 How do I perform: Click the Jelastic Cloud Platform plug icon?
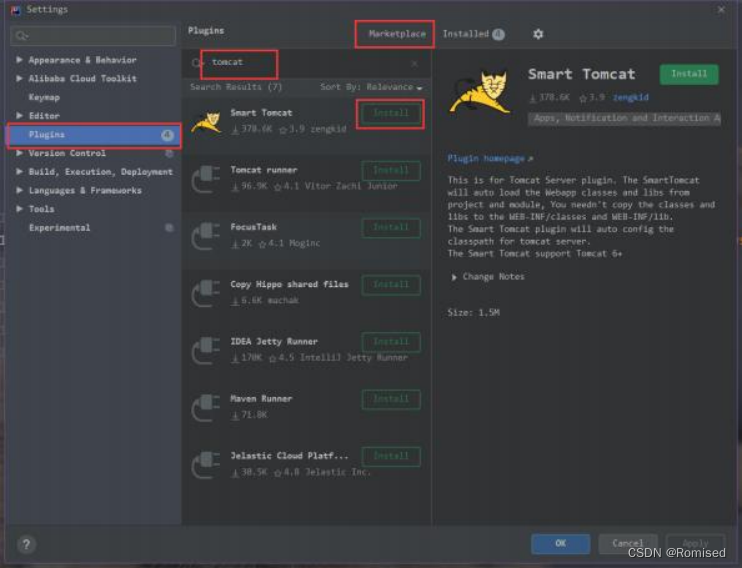pos(206,465)
